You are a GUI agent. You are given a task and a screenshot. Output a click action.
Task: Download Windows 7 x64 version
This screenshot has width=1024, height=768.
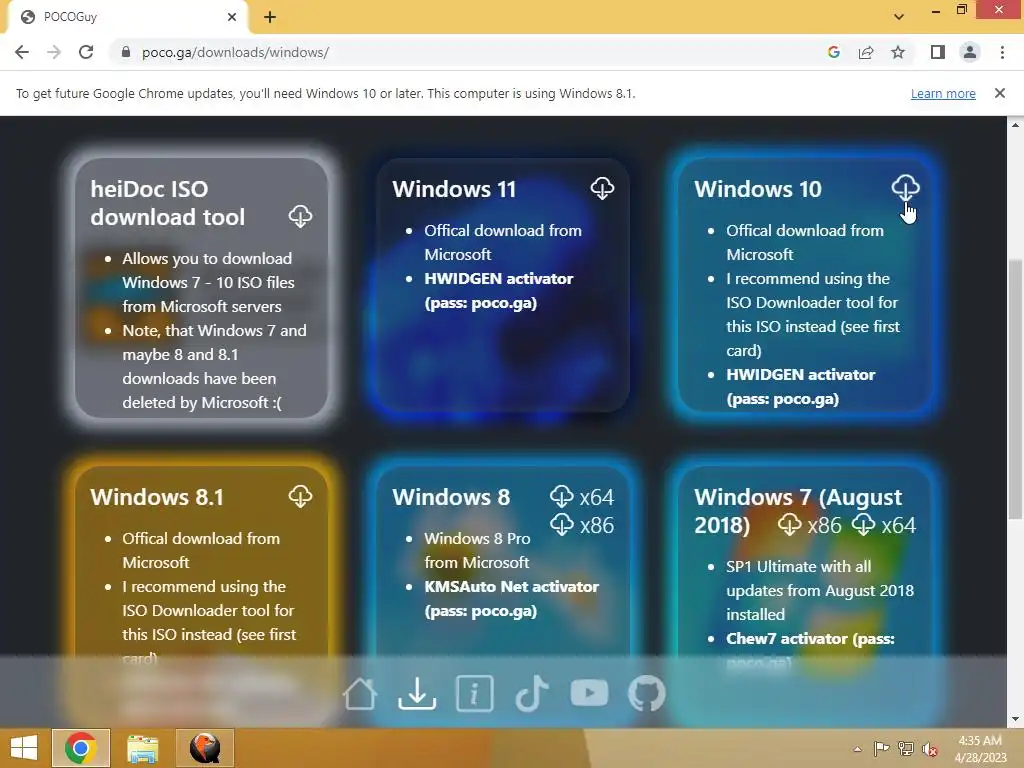884,524
